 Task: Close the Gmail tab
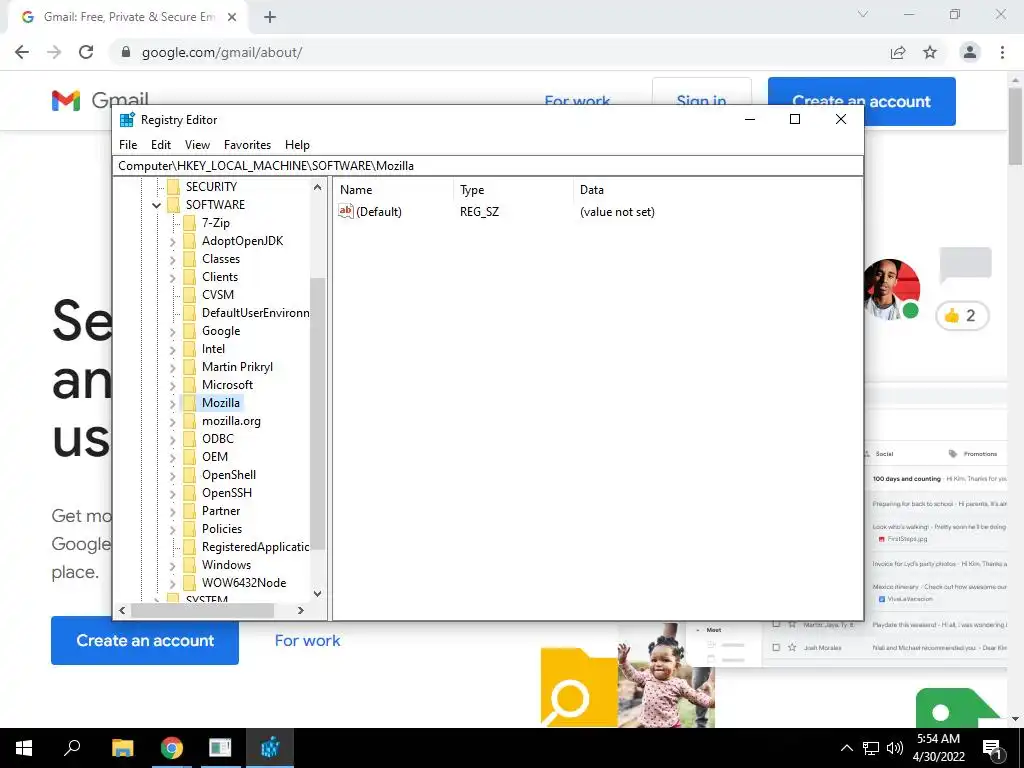tap(232, 18)
